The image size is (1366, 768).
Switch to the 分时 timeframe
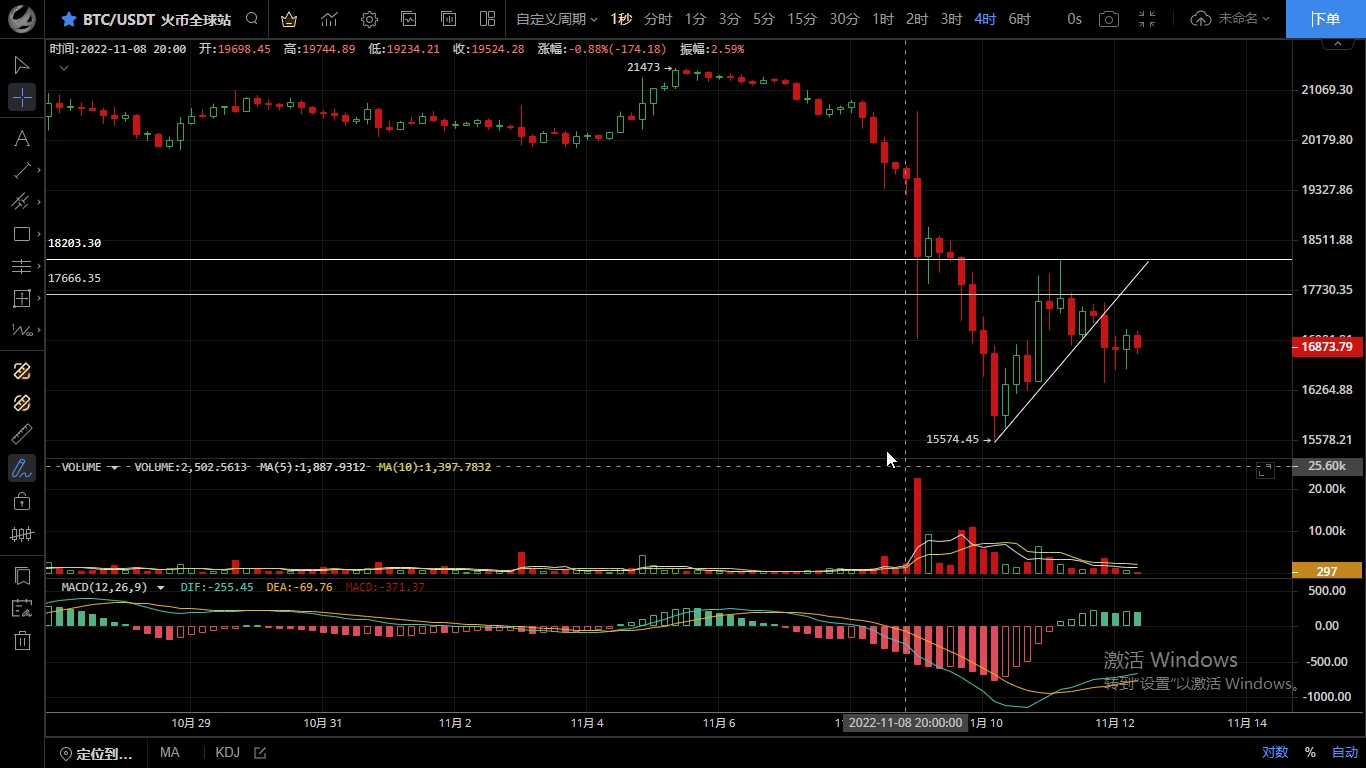658,19
